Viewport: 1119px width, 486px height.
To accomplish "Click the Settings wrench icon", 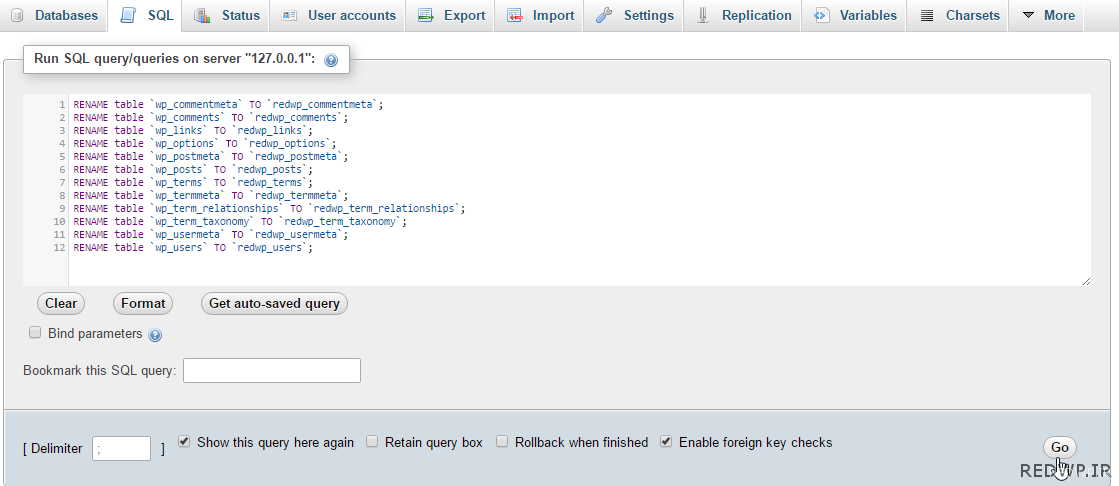I will (x=604, y=15).
